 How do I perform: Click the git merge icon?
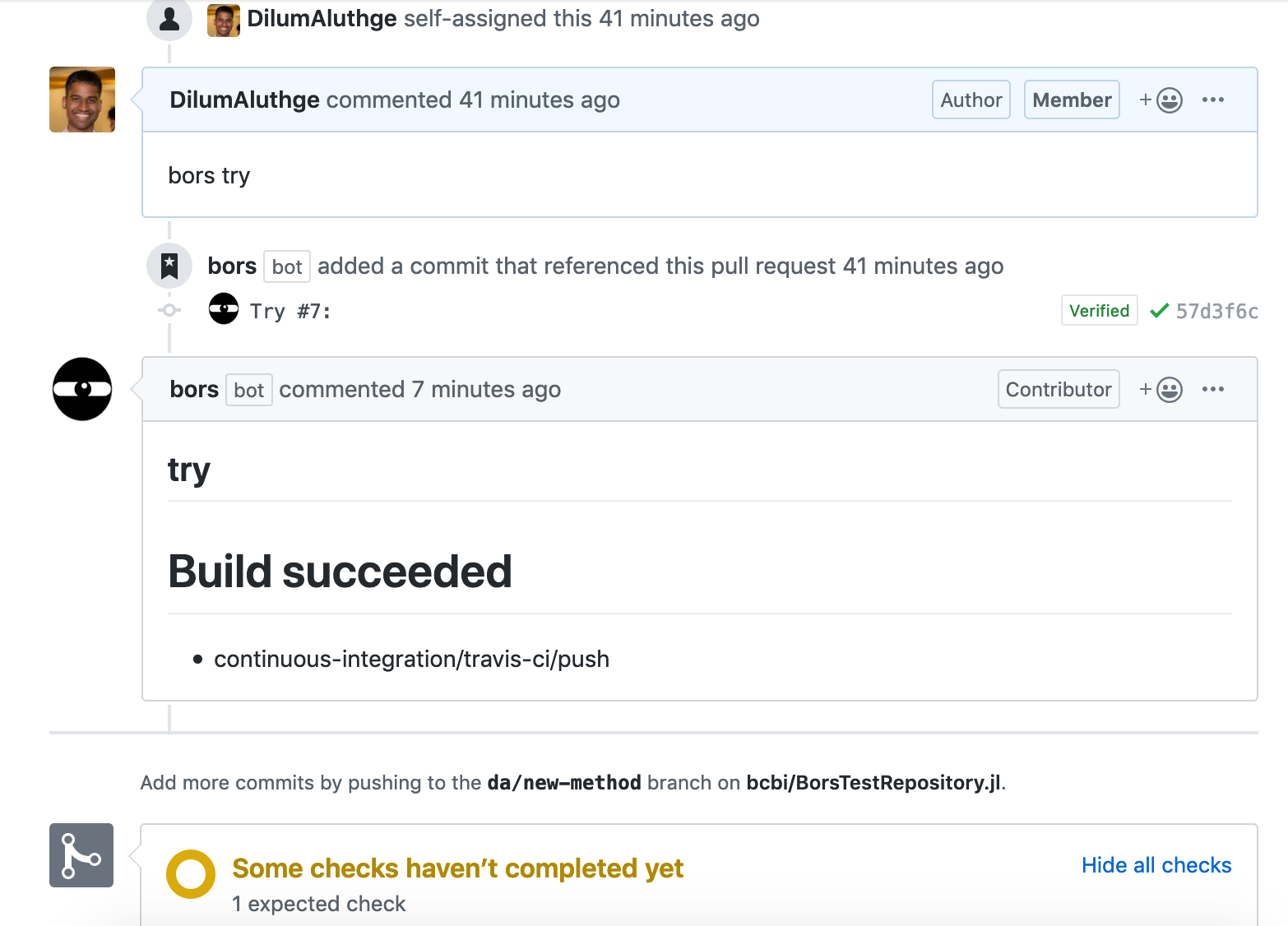point(81,855)
